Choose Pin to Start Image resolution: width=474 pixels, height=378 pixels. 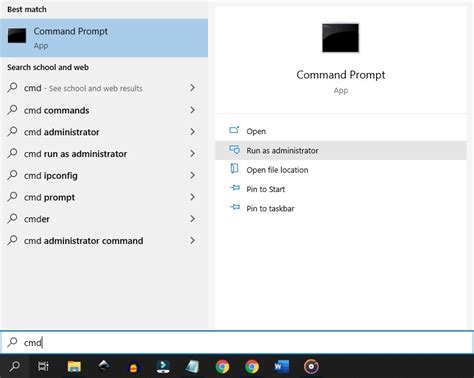(x=341, y=189)
